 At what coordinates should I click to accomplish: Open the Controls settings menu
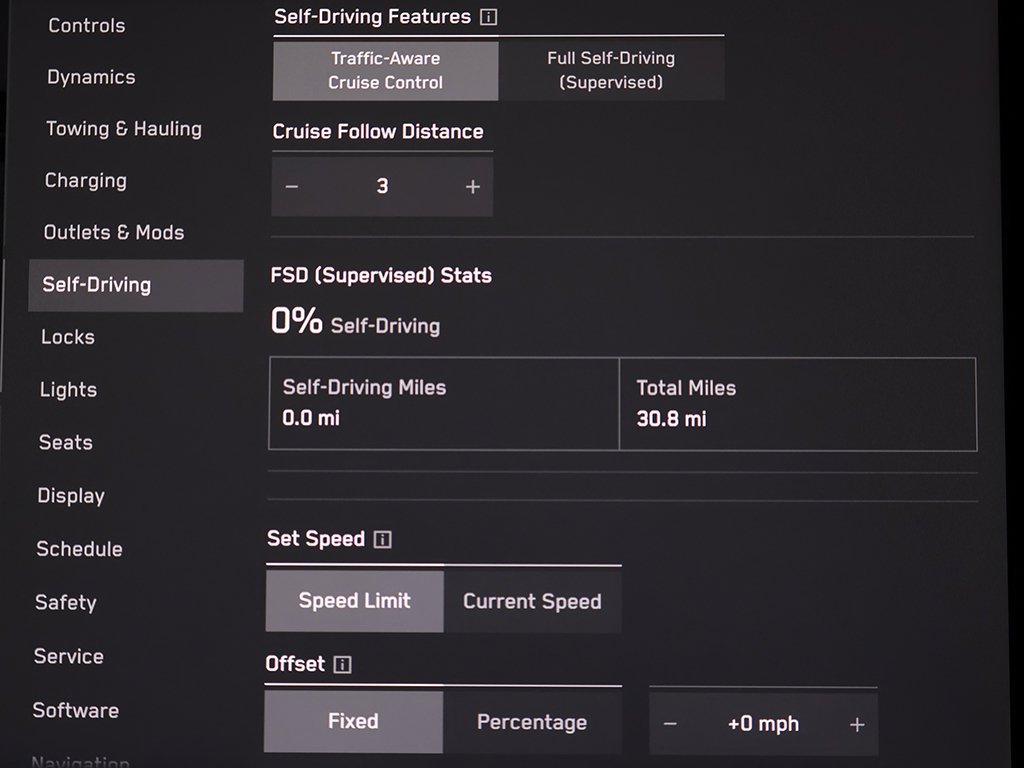tap(87, 25)
